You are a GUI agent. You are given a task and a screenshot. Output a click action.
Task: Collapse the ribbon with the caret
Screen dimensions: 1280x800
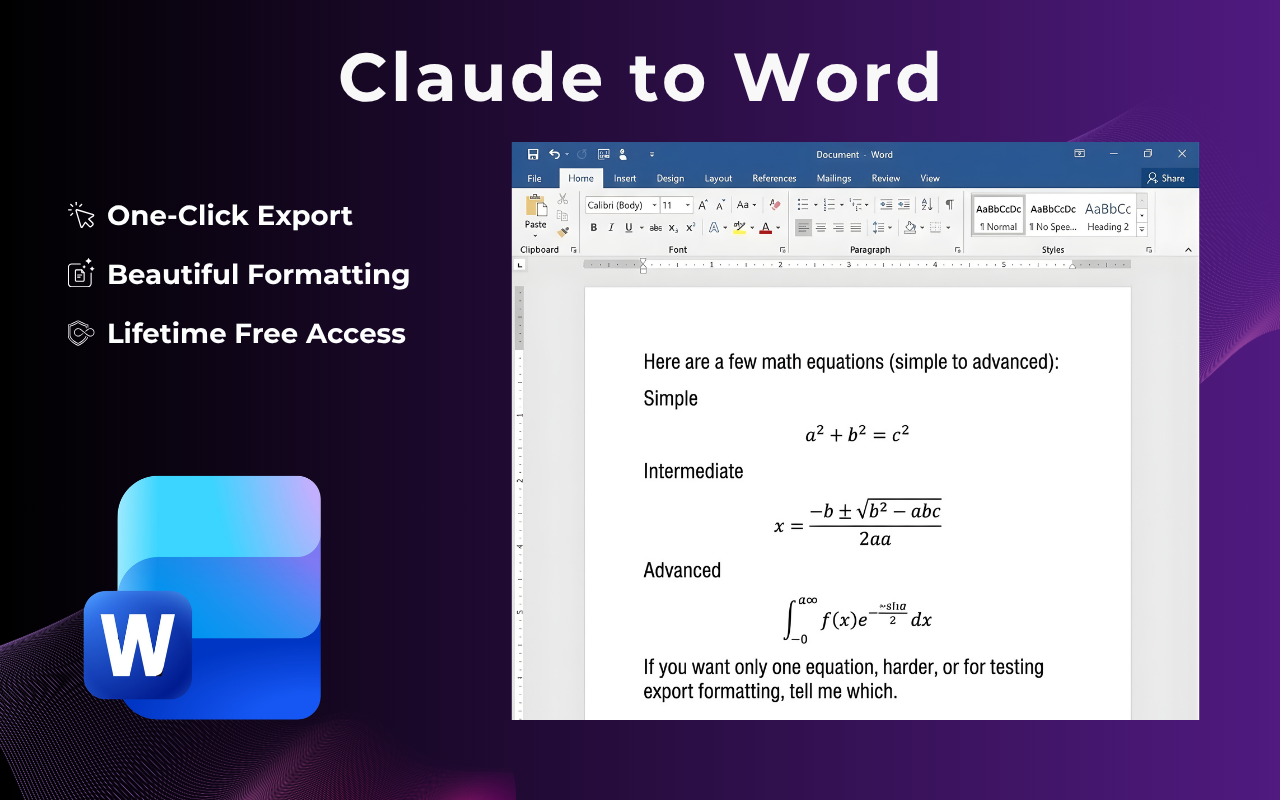[1188, 250]
